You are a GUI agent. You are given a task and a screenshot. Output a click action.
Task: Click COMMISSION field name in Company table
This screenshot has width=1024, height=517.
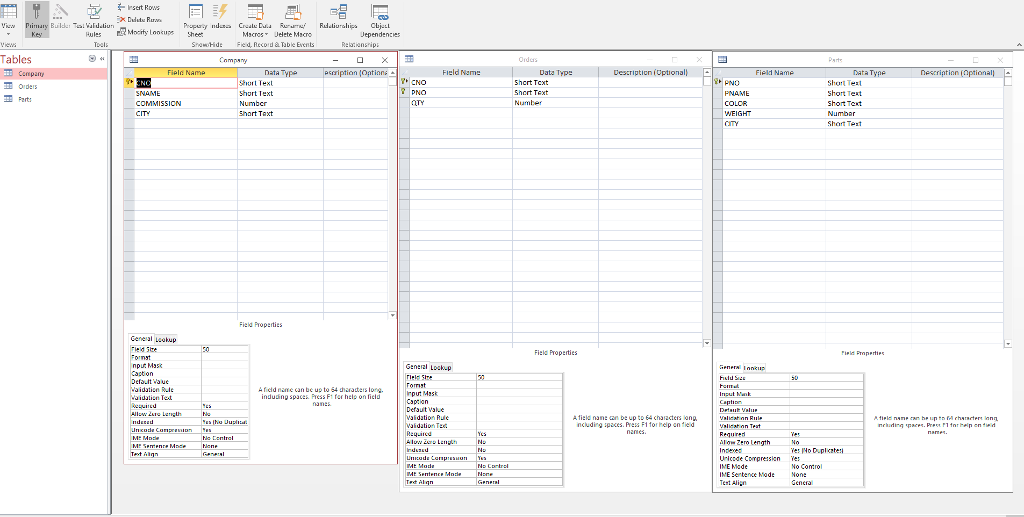(158, 103)
